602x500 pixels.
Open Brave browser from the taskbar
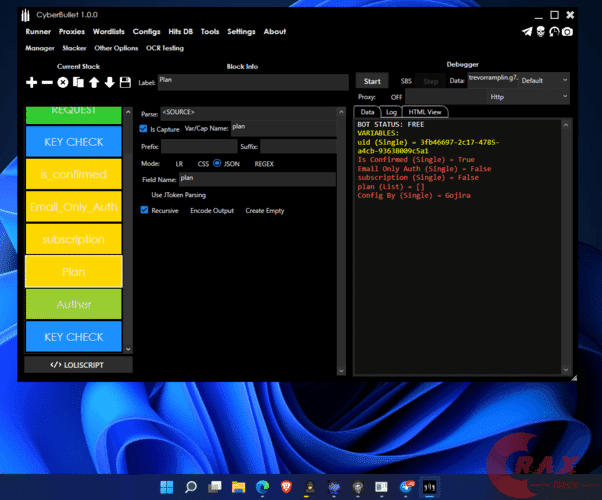(285, 486)
